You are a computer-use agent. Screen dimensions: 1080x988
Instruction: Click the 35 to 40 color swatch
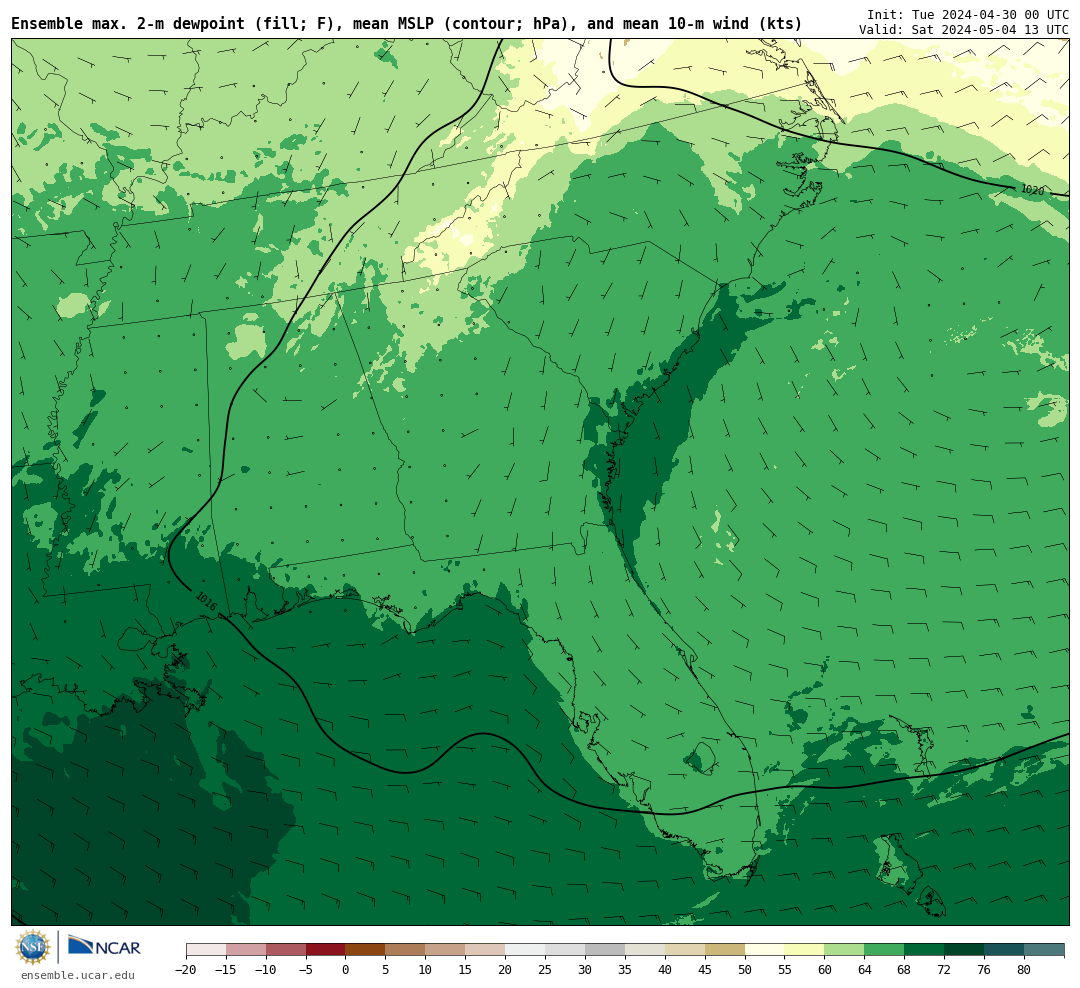click(x=645, y=950)
